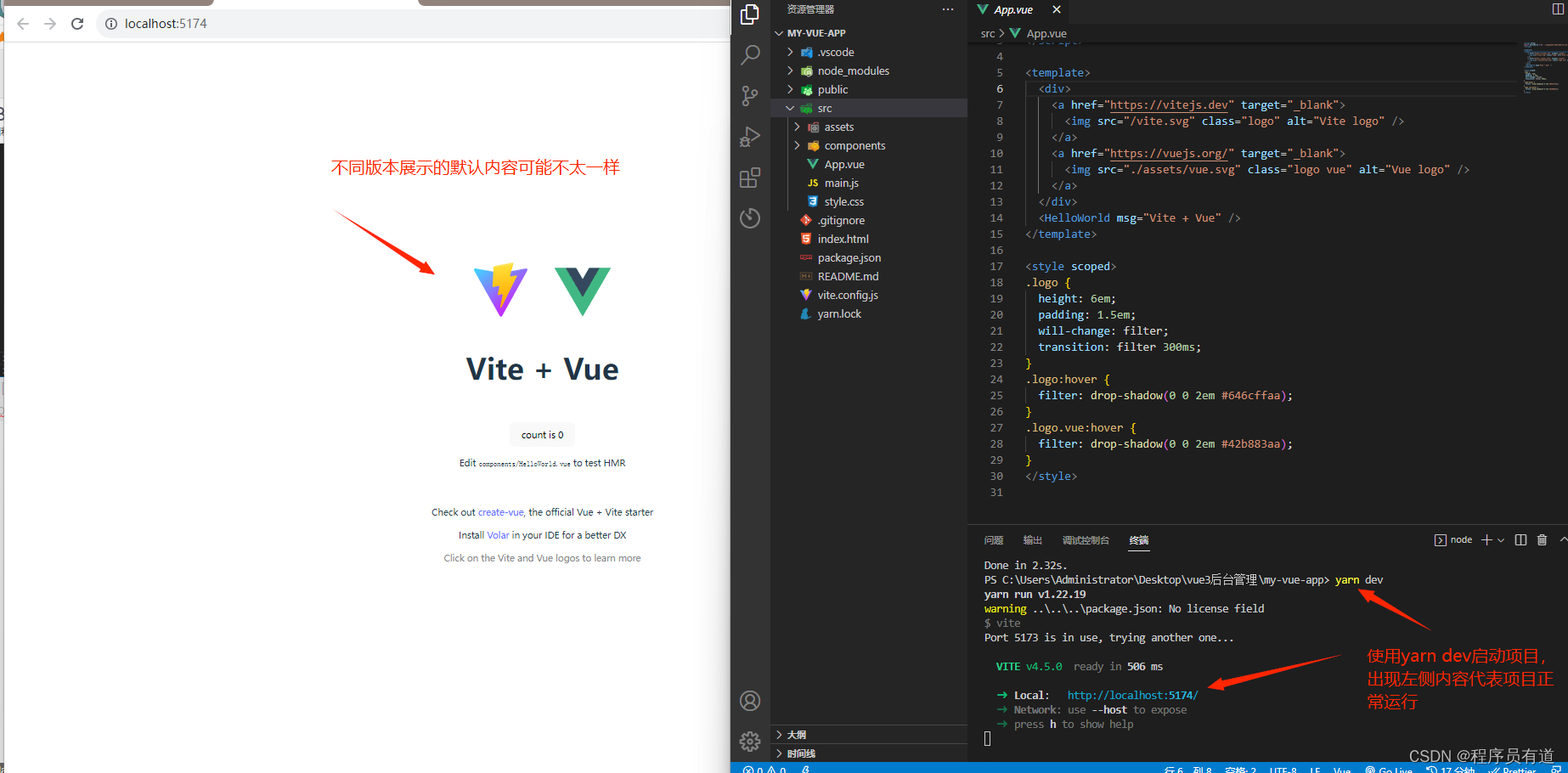Image resolution: width=1568 pixels, height=773 pixels.
Task: Click App.vue in the editor breadcrumb
Action: (x=1046, y=34)
